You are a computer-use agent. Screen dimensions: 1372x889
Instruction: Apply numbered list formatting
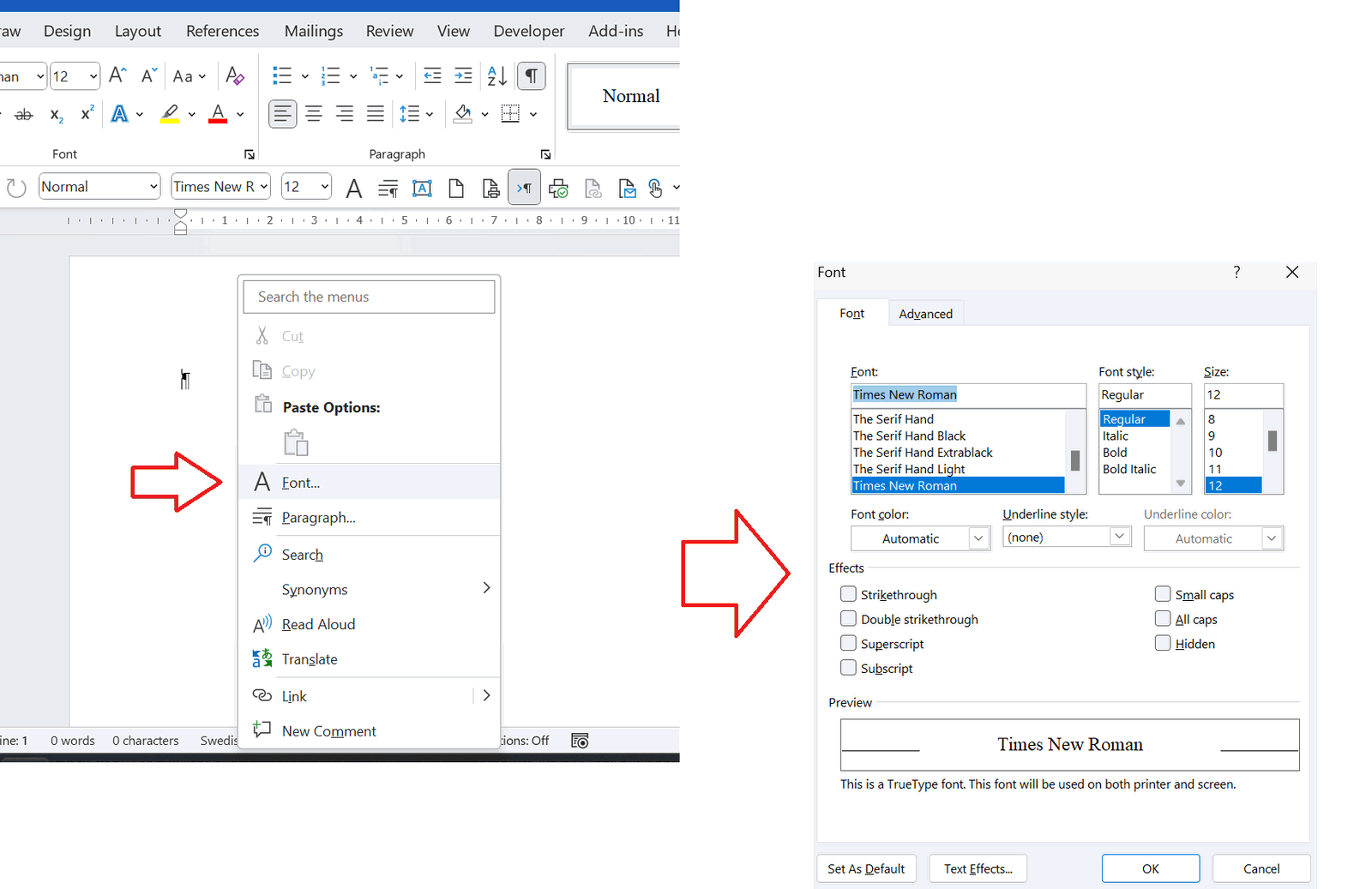[330, 76]
